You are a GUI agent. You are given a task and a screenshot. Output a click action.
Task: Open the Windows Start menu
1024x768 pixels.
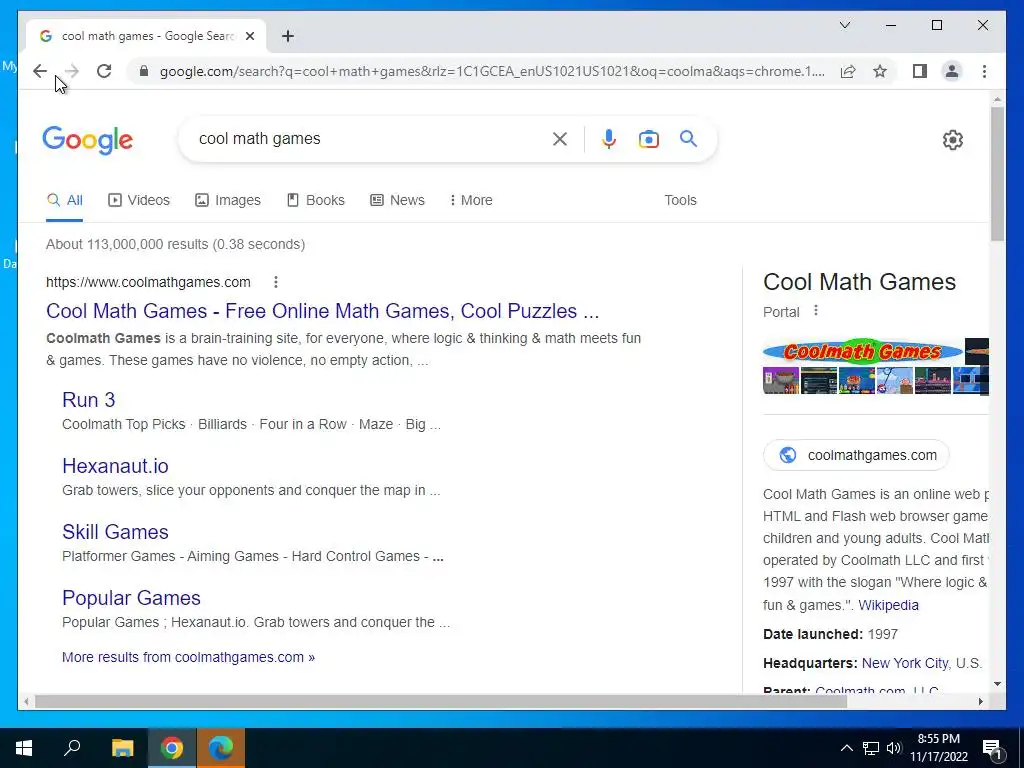pos(24,748)
